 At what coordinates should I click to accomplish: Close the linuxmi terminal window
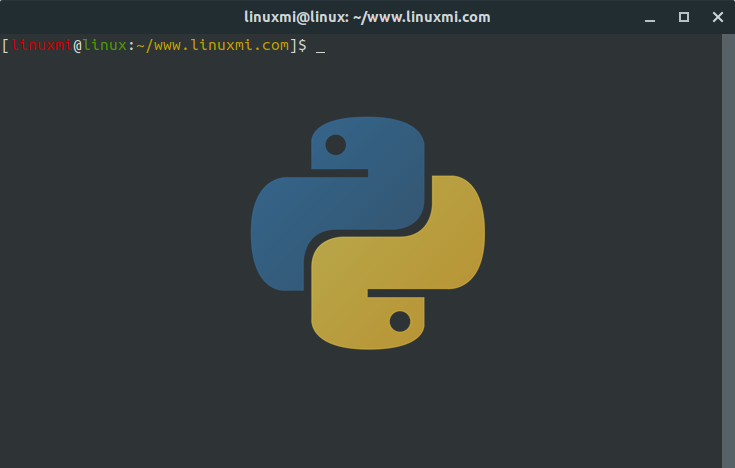coord(718,17)
